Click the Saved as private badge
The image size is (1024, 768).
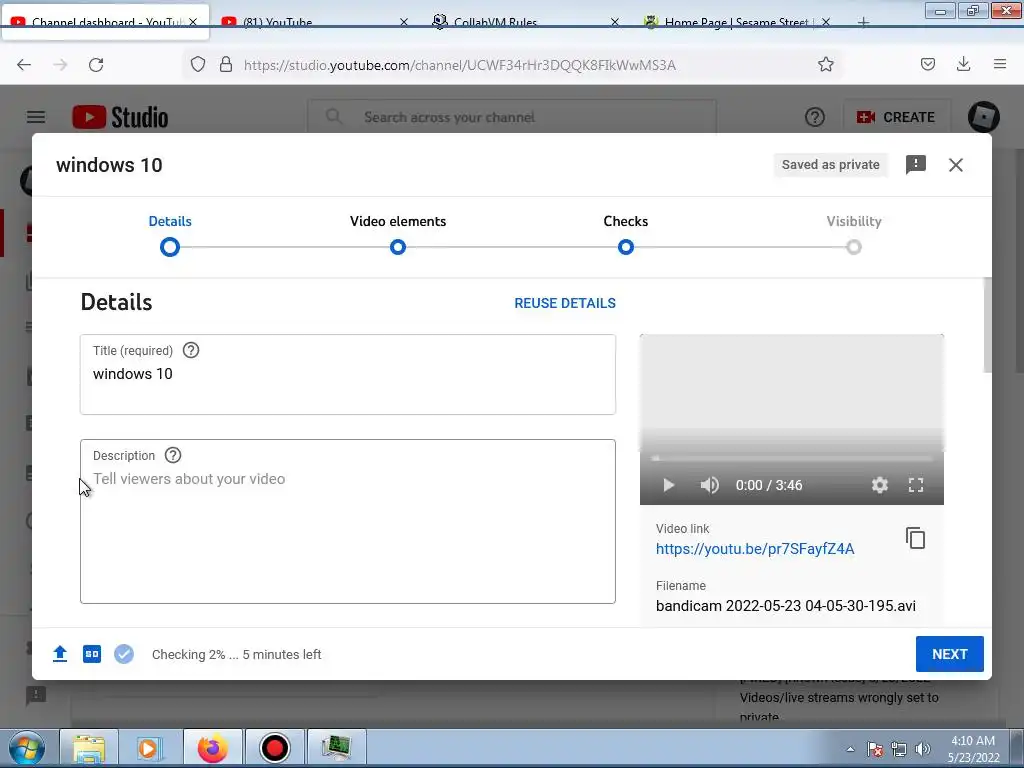[831, 165]
